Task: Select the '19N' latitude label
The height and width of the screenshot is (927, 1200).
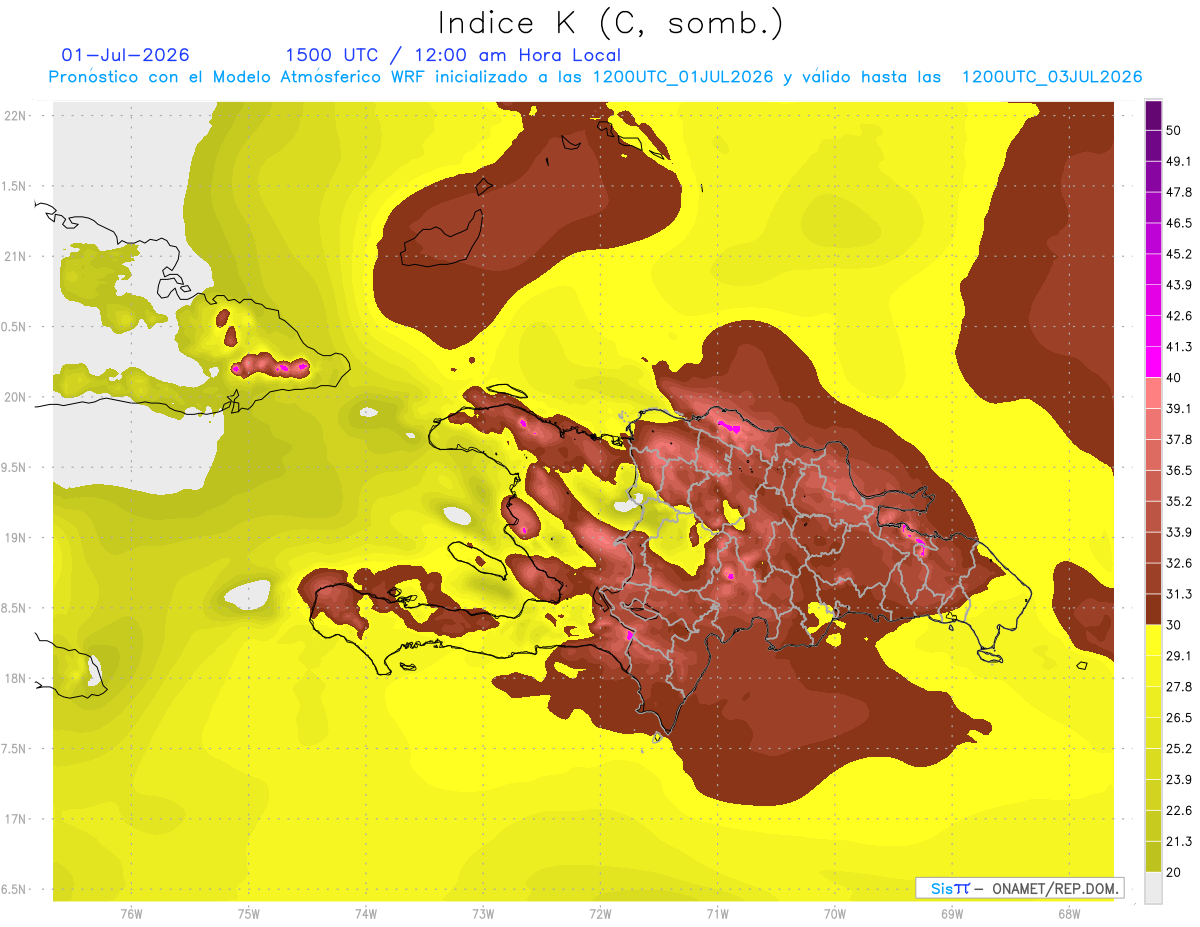Action: [16, 537]
